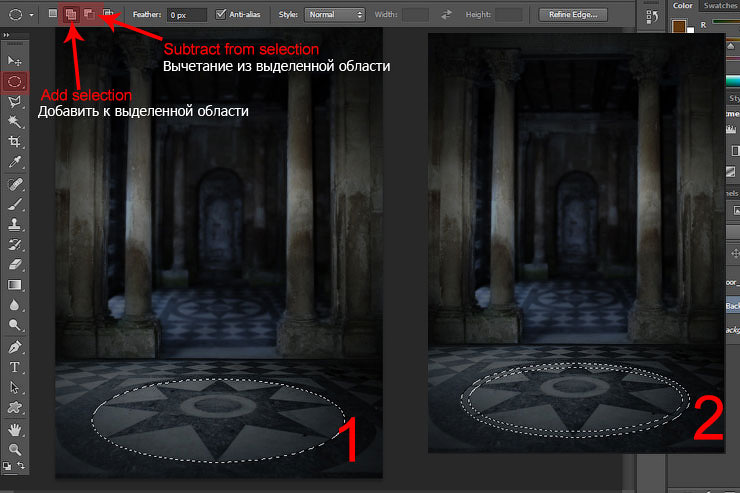Select the Pen tool
Viewport: 740px width, 493px height.
click(x=15, y=347)
